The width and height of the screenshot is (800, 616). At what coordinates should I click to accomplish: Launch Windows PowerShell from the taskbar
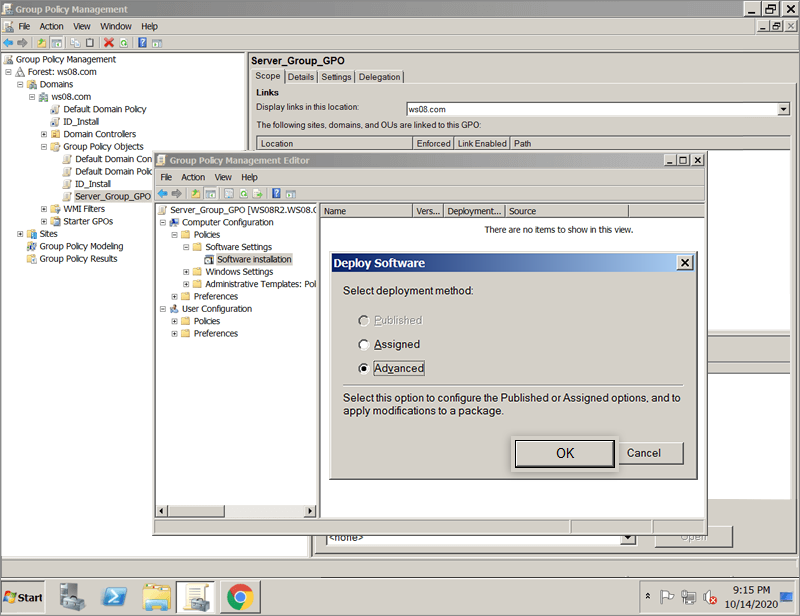pyautogui.click(x=114, y=597)
